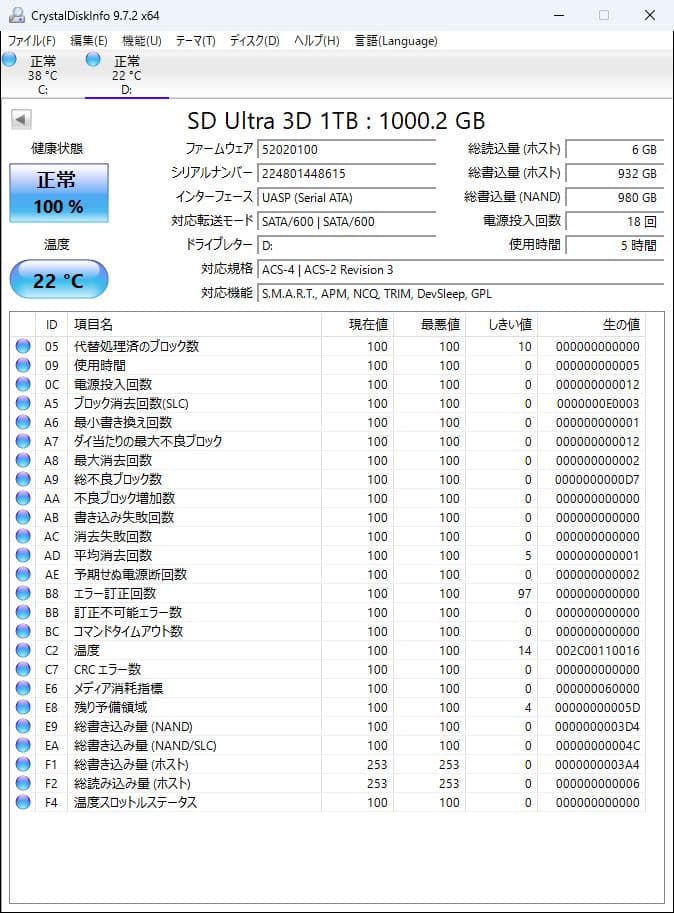This screenshot has height=913, width=674.
Task: Click total host reads value 6 GB
Action: pyautogui.click(x=615, y=149)
